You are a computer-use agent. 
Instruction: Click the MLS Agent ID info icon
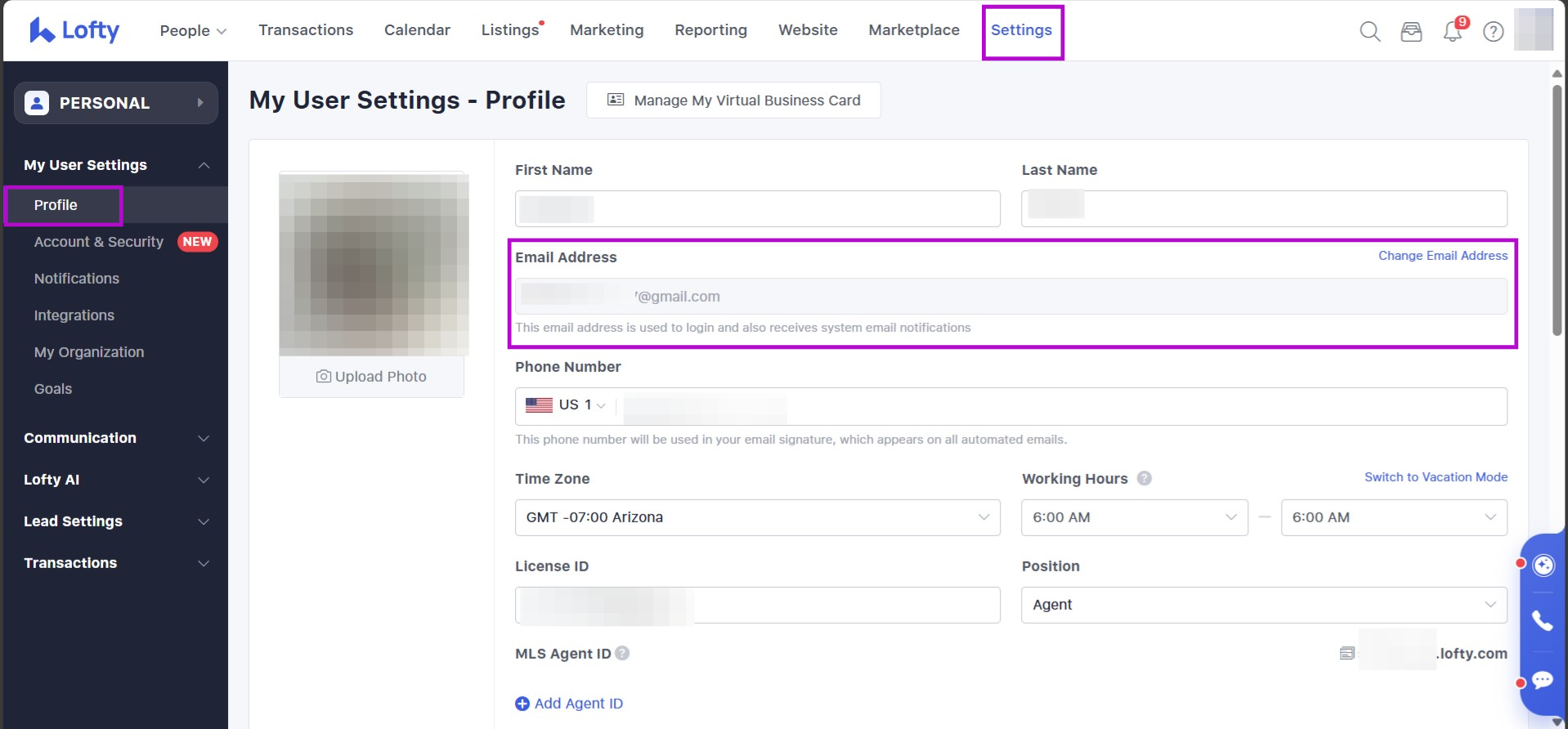click(622, 653)
